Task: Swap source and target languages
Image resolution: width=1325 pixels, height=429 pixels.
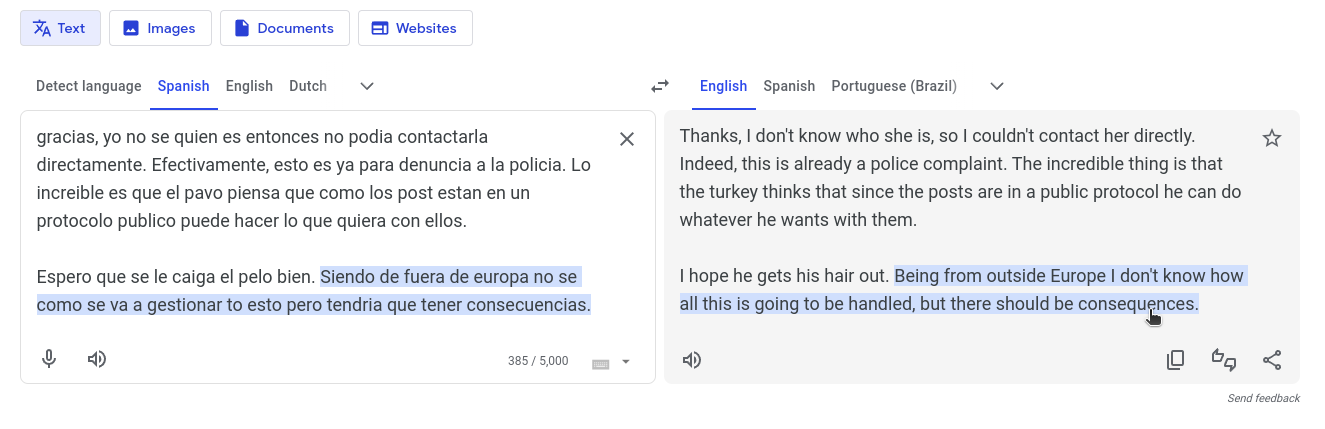Action: tap(660, 86)
